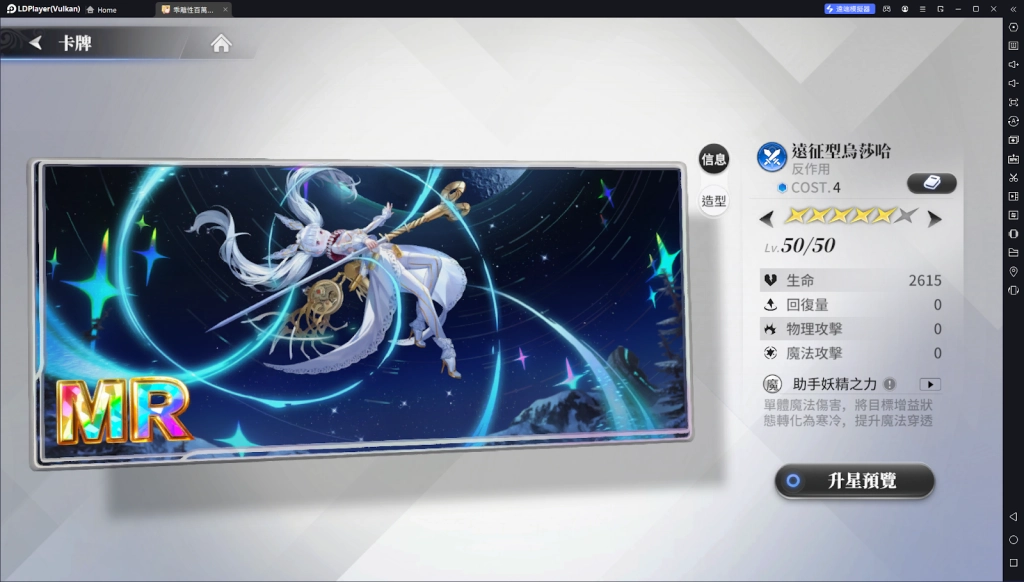Select the 信息 info tab

pyautogui.click(x=713, y=159)
